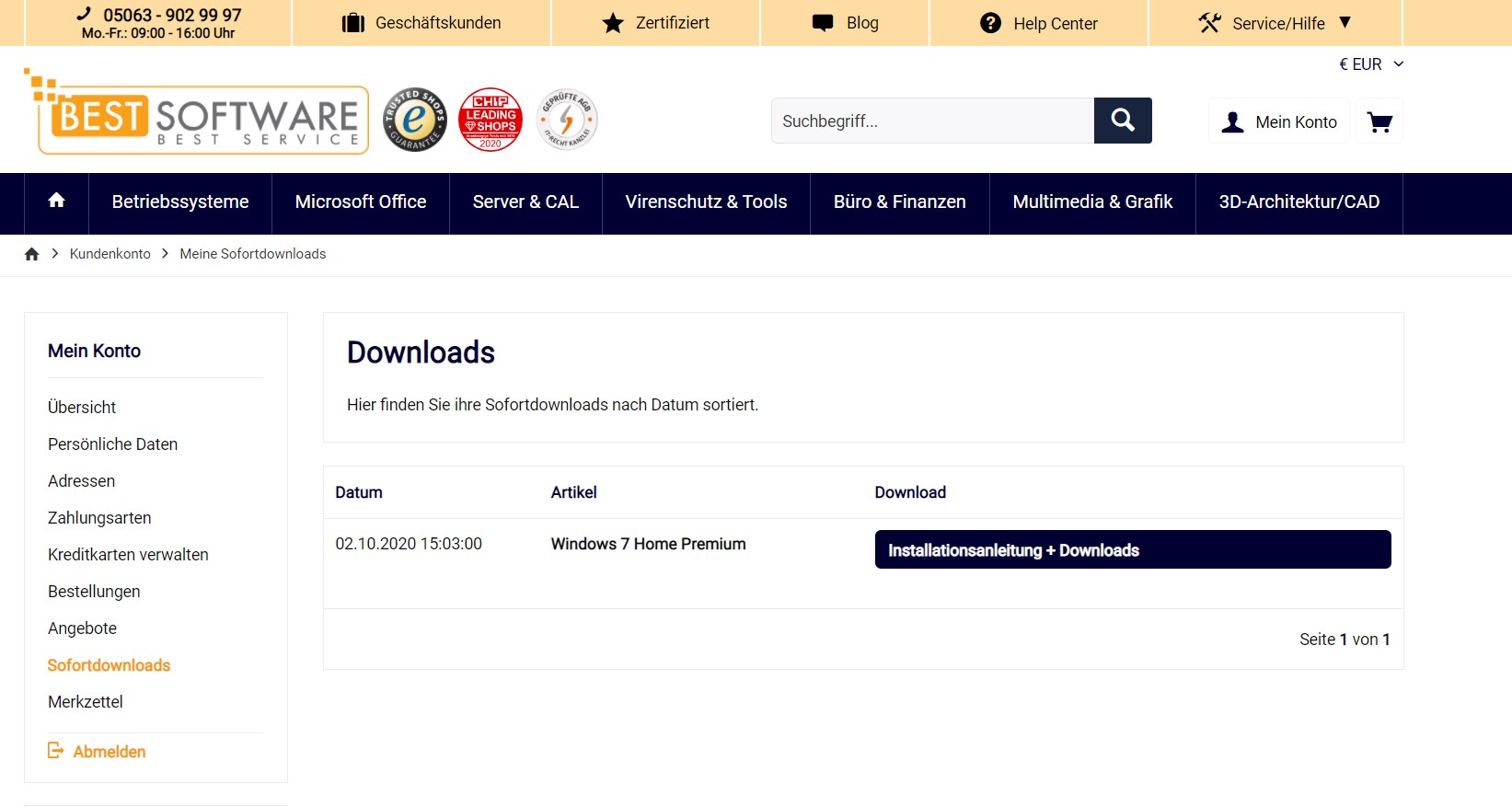This screenshot has height=807, width=1512.
Task: Click the Artikel column header
Action: pyautogui.click(x=573, y=492)
